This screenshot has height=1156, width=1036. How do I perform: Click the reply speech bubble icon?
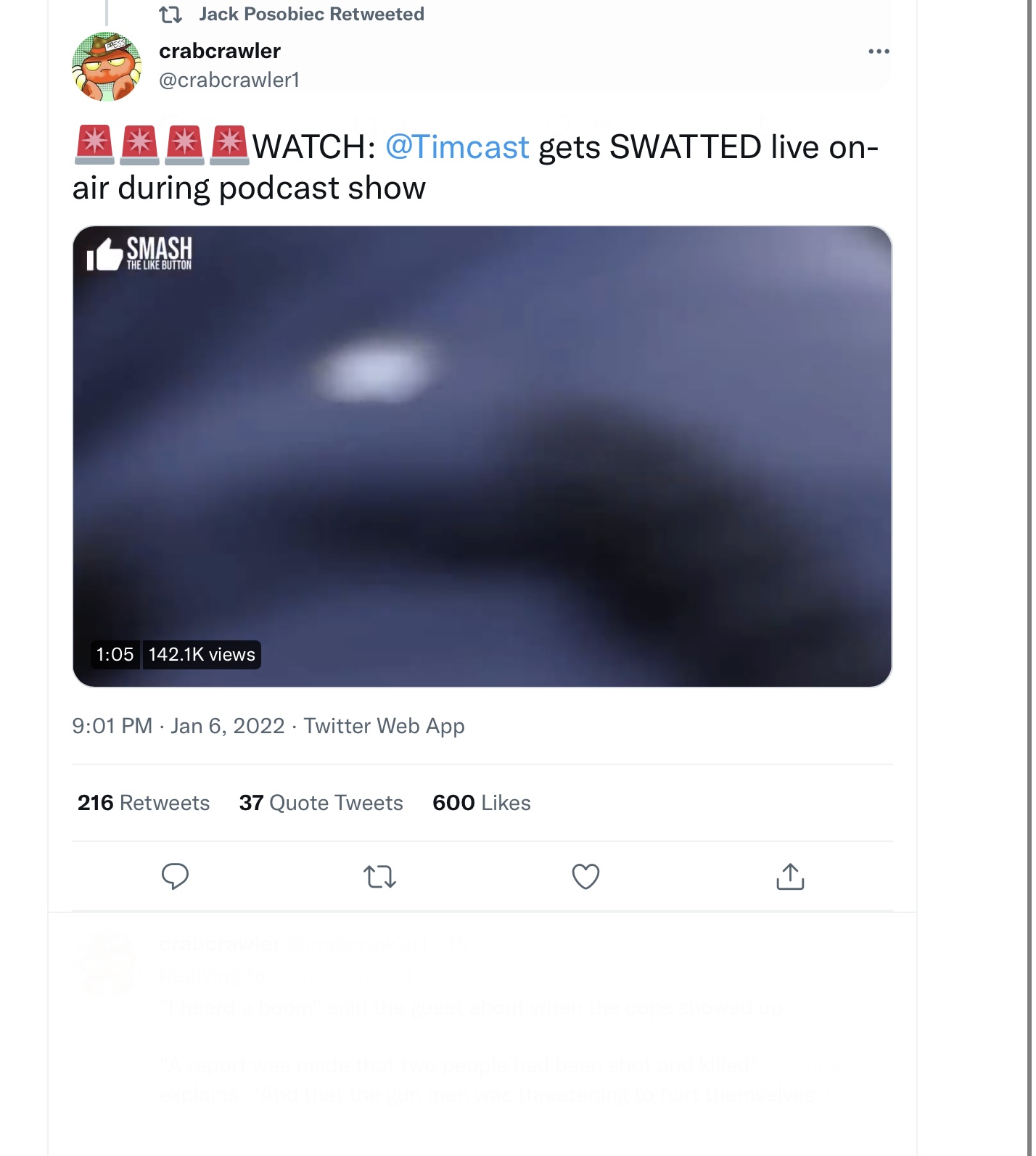click(x=175, y=876)
